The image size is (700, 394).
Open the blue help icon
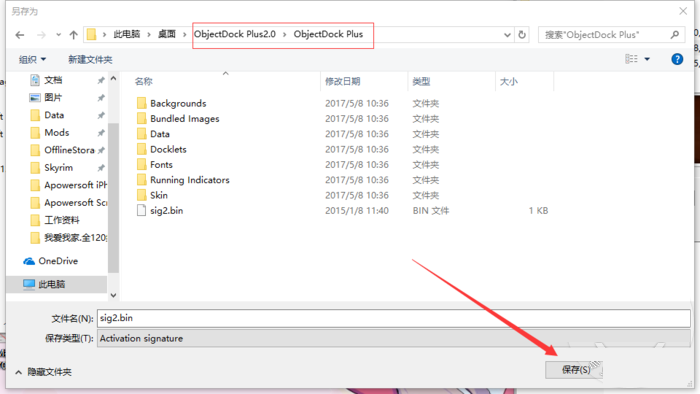[x=677, y=59]
